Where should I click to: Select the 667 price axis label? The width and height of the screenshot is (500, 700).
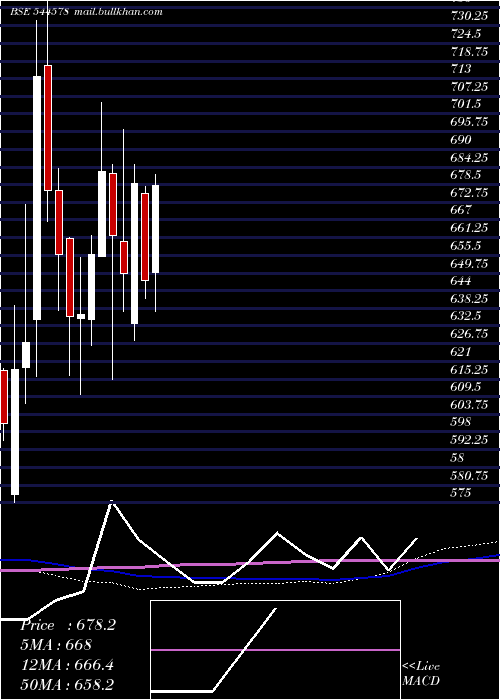[461, 210]
